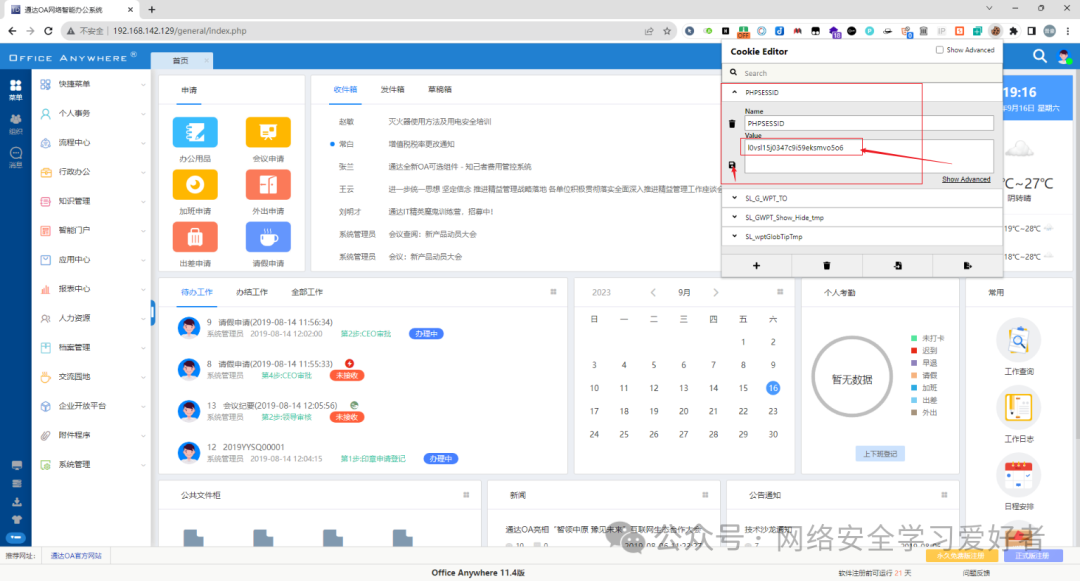Screen dimensions: 1080x581
Task: Open the 加班申请 icon
Action: 195,184
